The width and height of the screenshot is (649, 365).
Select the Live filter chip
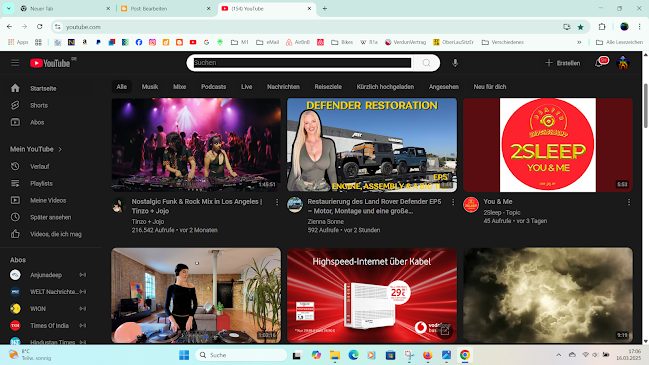[x=247, y=86]
